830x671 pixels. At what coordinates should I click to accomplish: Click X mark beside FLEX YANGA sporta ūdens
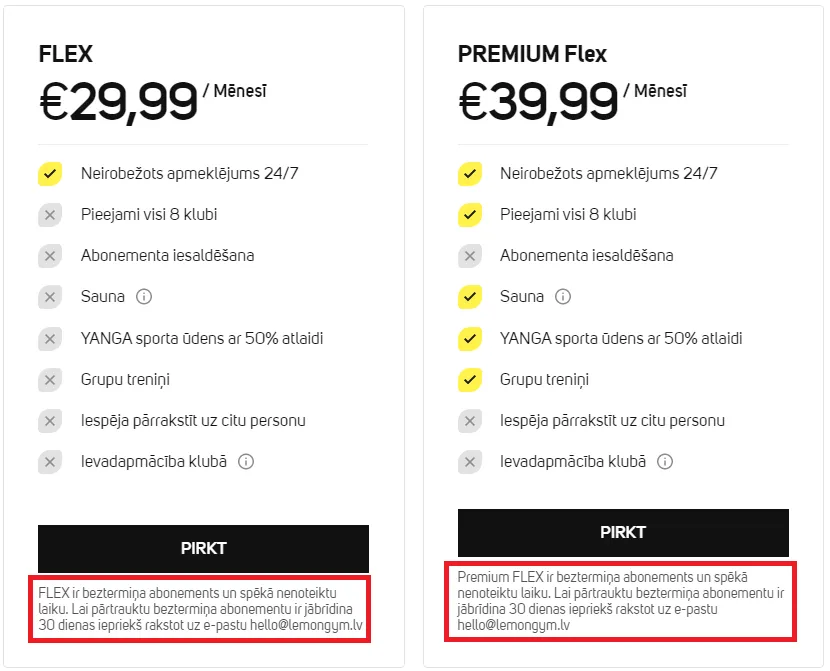(50, 339)
